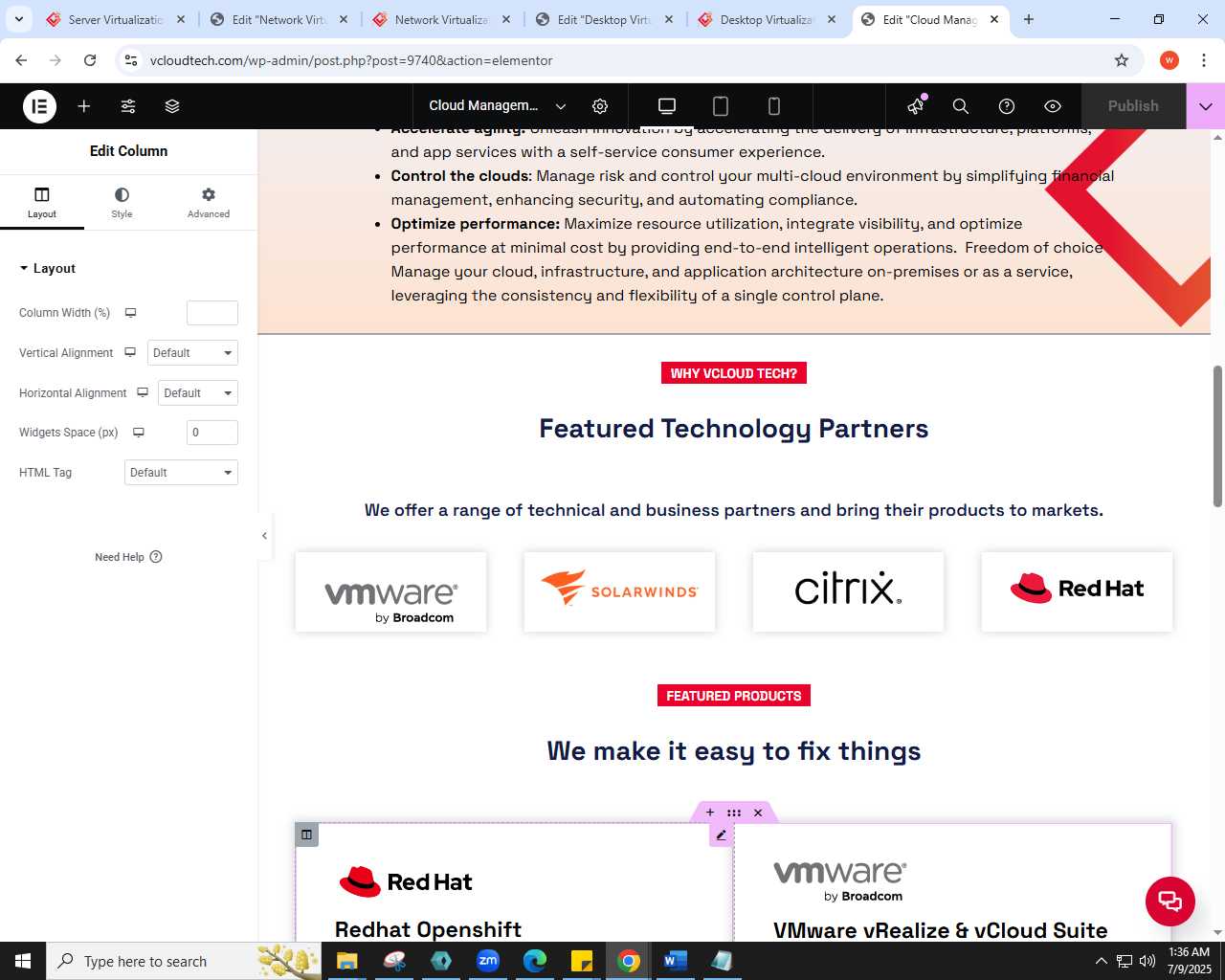The image size is (1225, 980).
Task: Click the Widgets Space input field
Action: click(x=212, y=433)
